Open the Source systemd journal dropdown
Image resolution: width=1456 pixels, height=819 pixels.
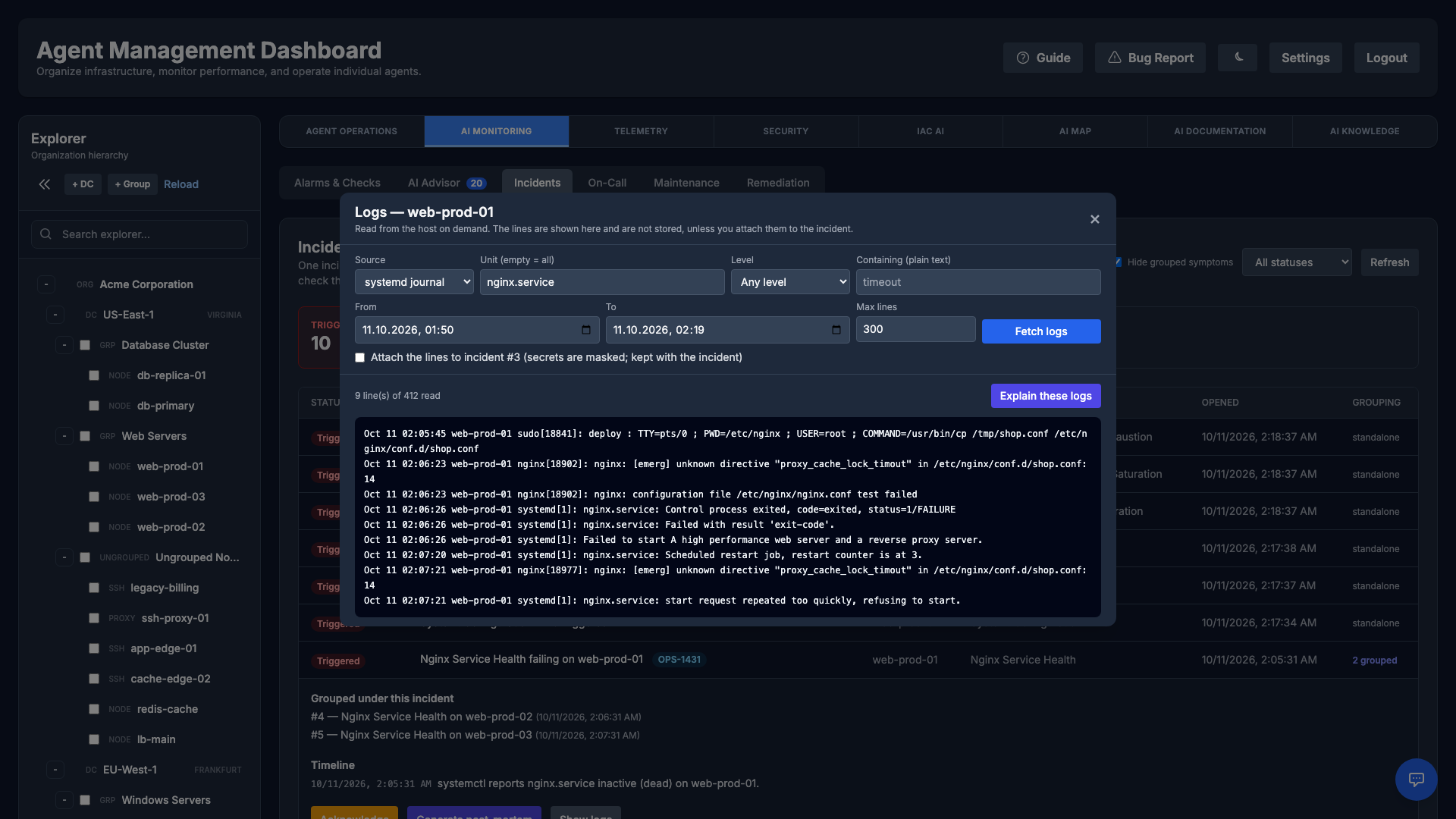click(x=414, y=282)
